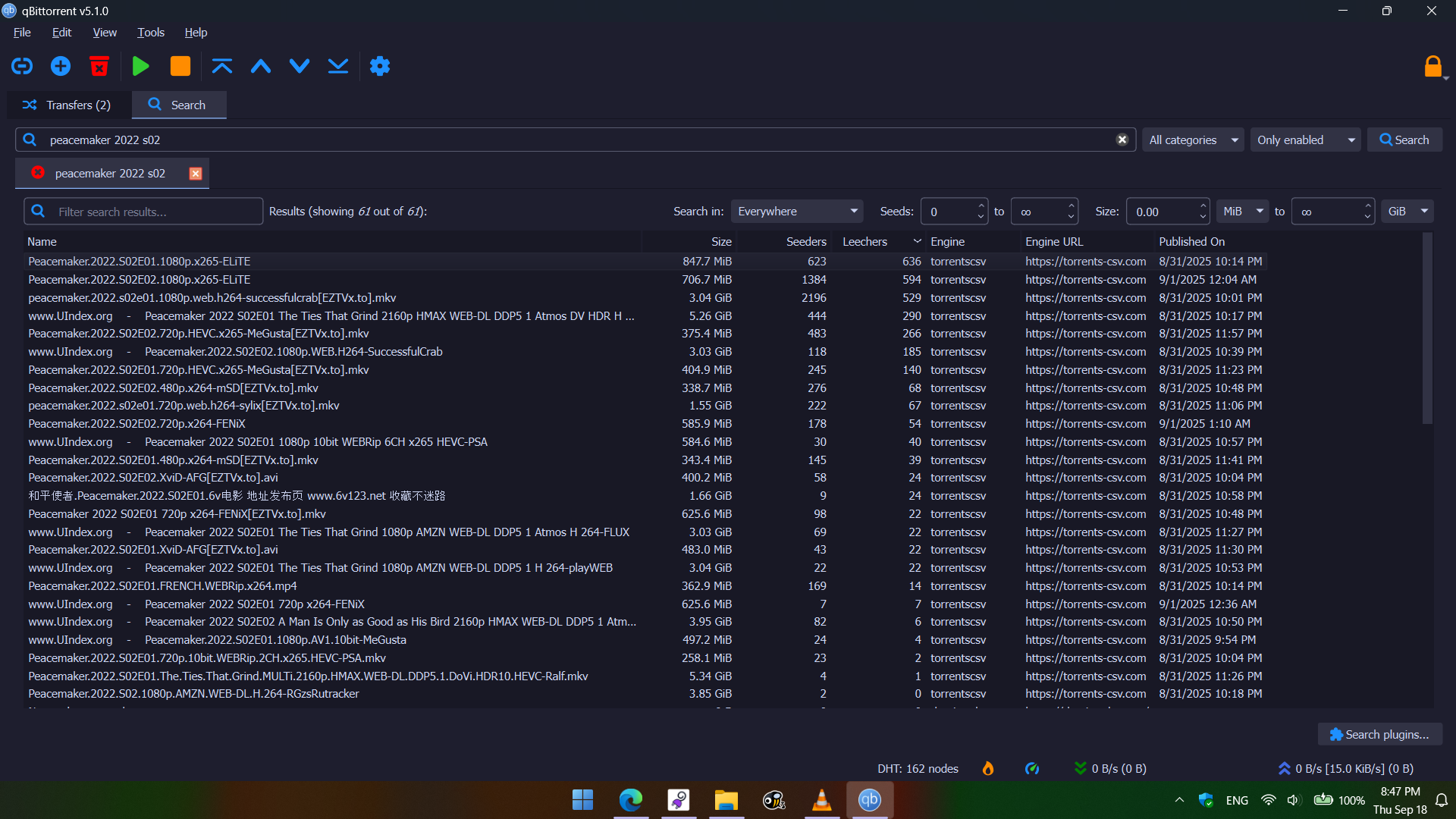Sort by Engine URL column header
Screen dimensions: 1456x819
(1087, 241)
